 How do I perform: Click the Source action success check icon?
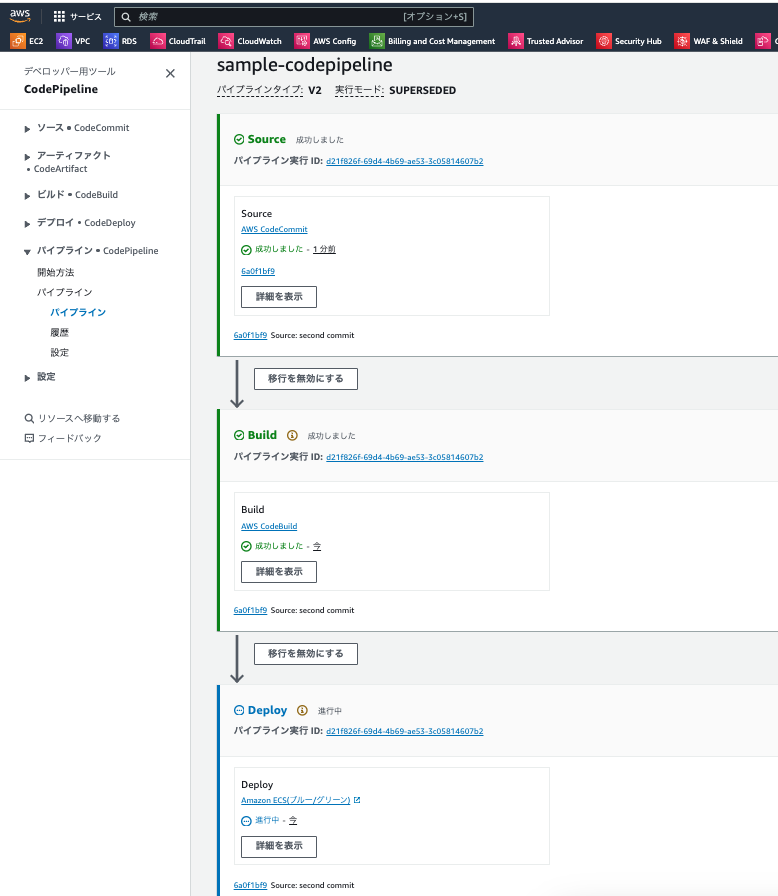tap(246, 250)
